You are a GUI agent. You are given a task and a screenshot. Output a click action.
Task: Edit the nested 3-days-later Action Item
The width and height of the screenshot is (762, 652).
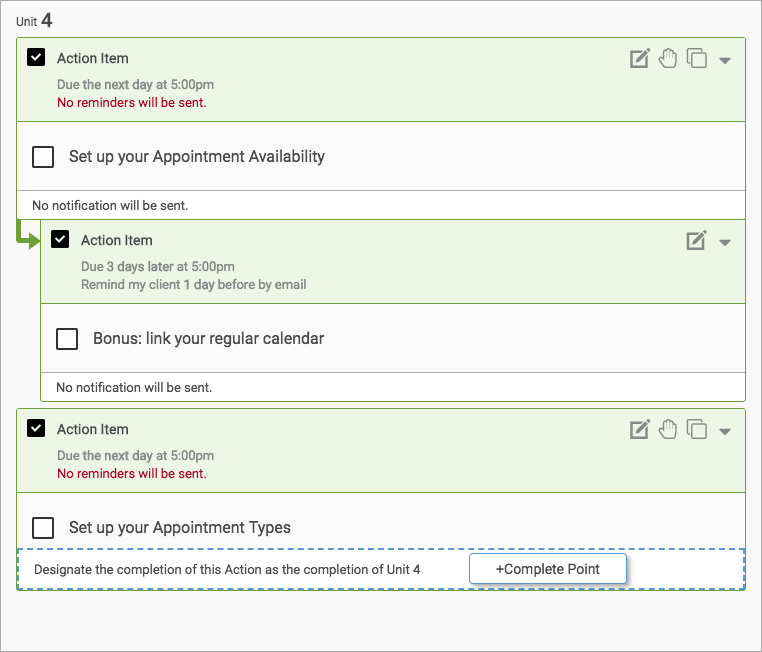(x=696, y=240)
